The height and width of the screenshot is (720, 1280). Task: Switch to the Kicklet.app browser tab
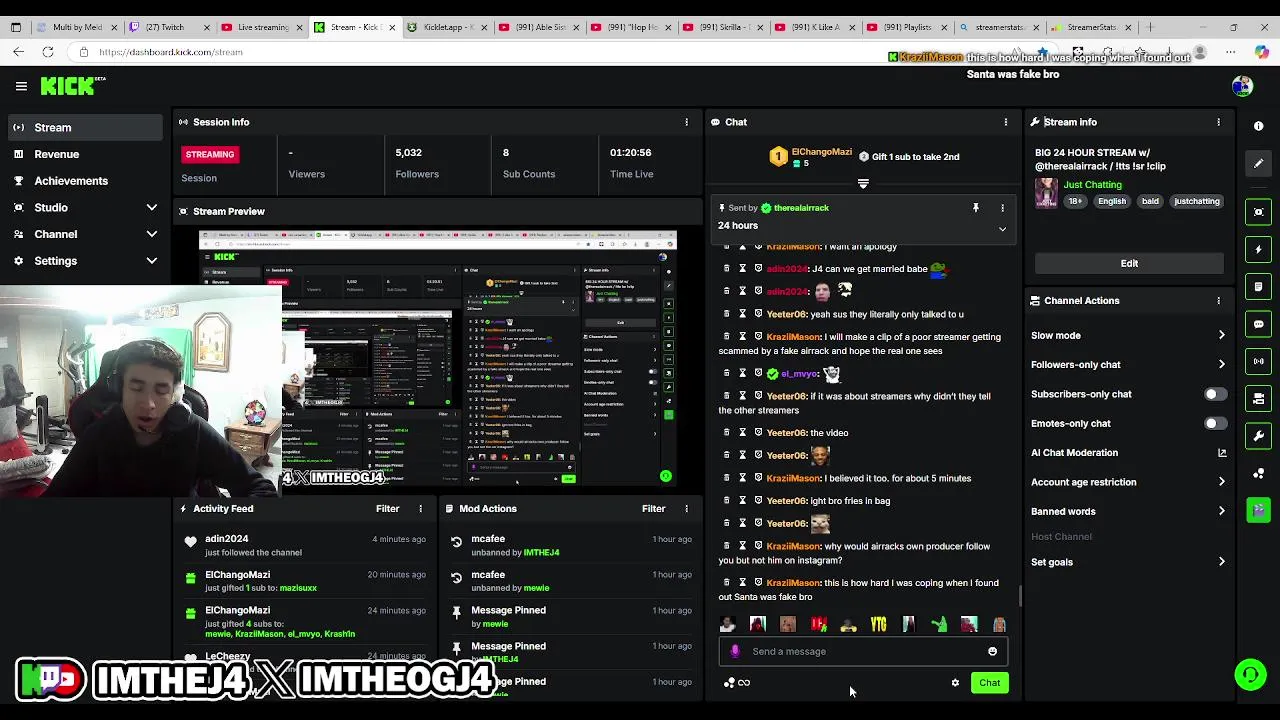pyautogui.click(x=446, y=27)
